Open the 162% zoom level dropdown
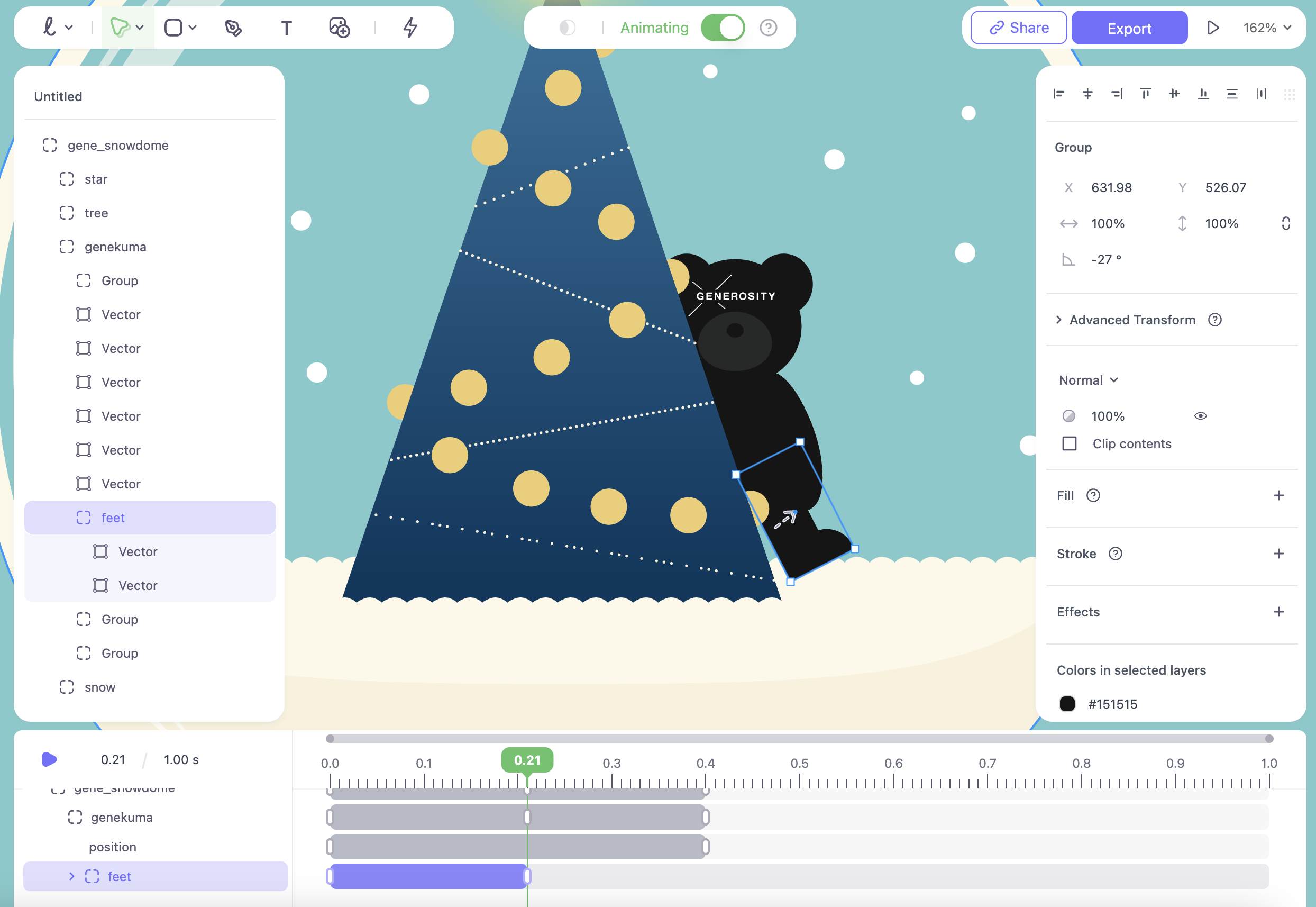The height and width of the screenshot is (907, 1316). coord(1267,28)
